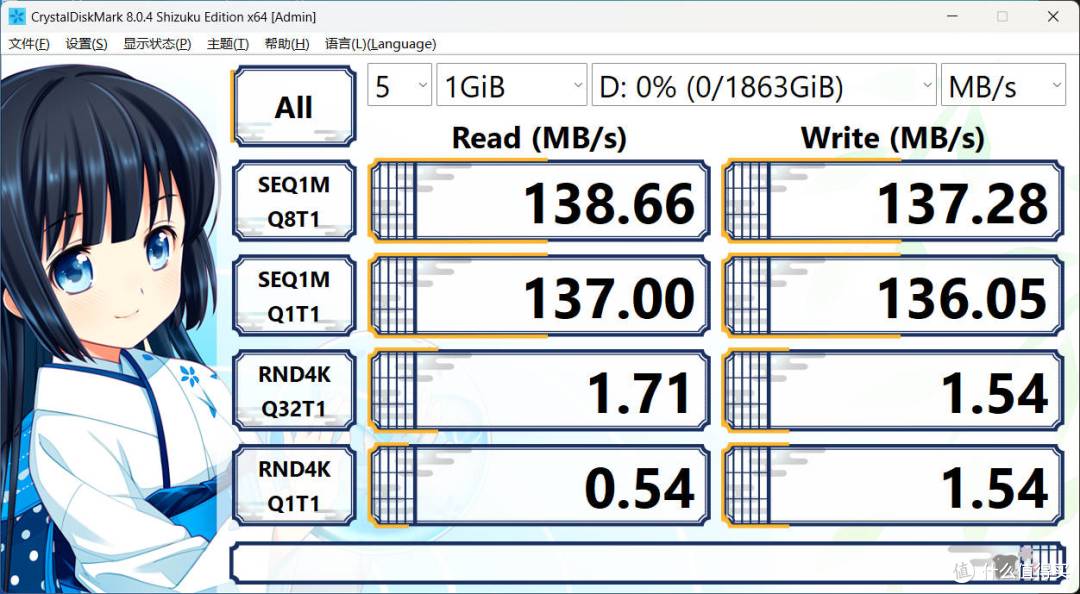Click the RND4K Q1T1 read value 0.54
The image size is (1080, 594).
[539, 486]
